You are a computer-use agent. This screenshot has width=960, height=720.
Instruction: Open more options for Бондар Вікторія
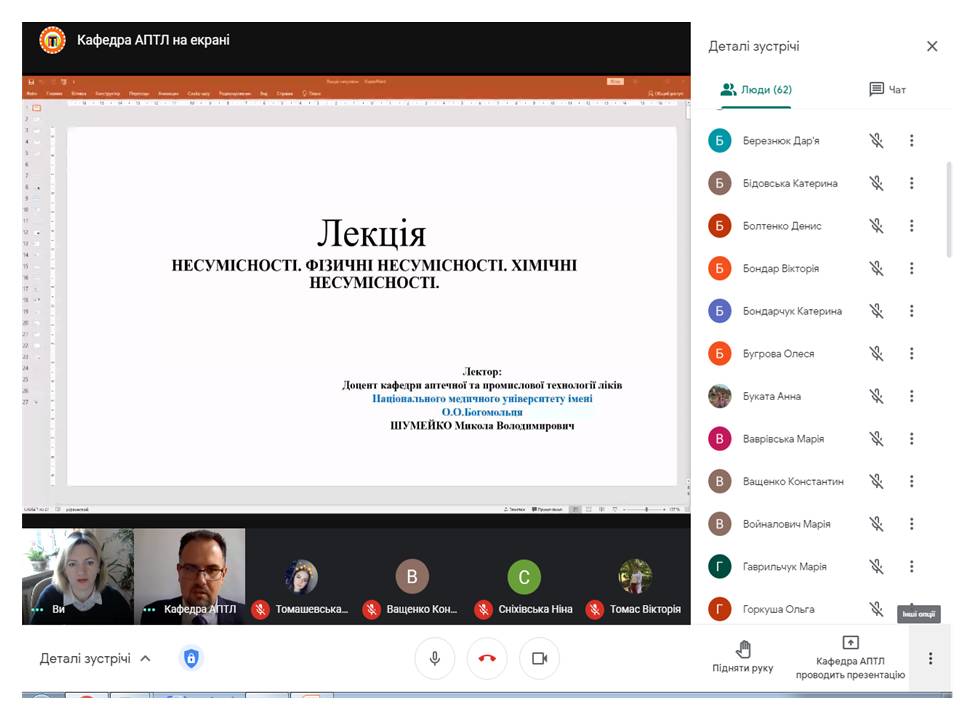click(912, 268)
